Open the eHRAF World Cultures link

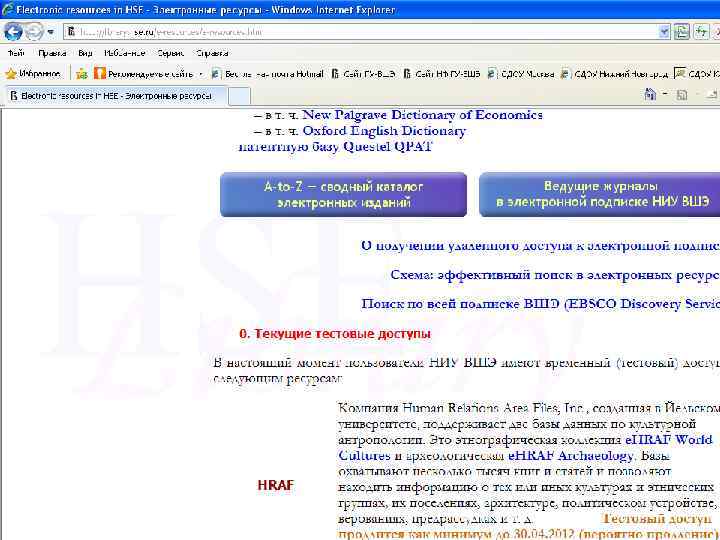point(525,447)
